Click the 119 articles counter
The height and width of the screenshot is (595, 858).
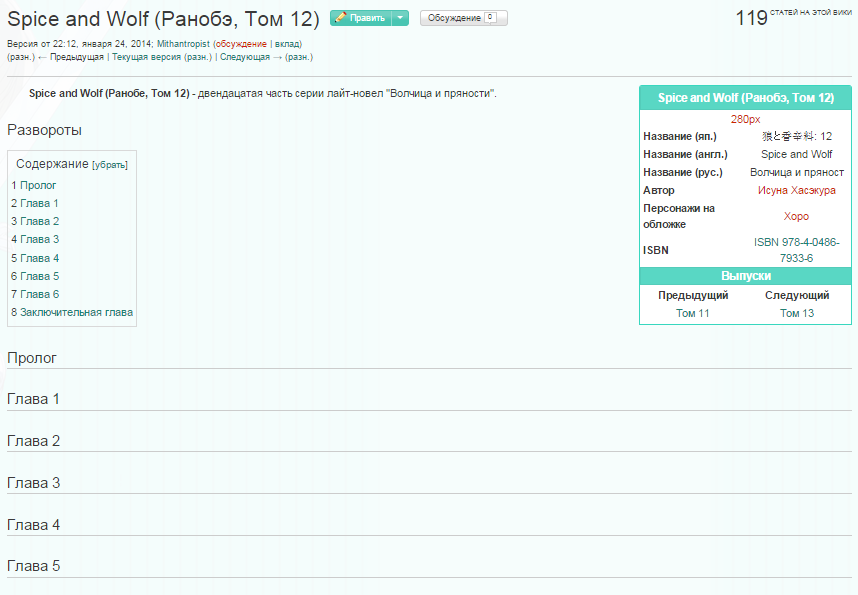[751, 18]
